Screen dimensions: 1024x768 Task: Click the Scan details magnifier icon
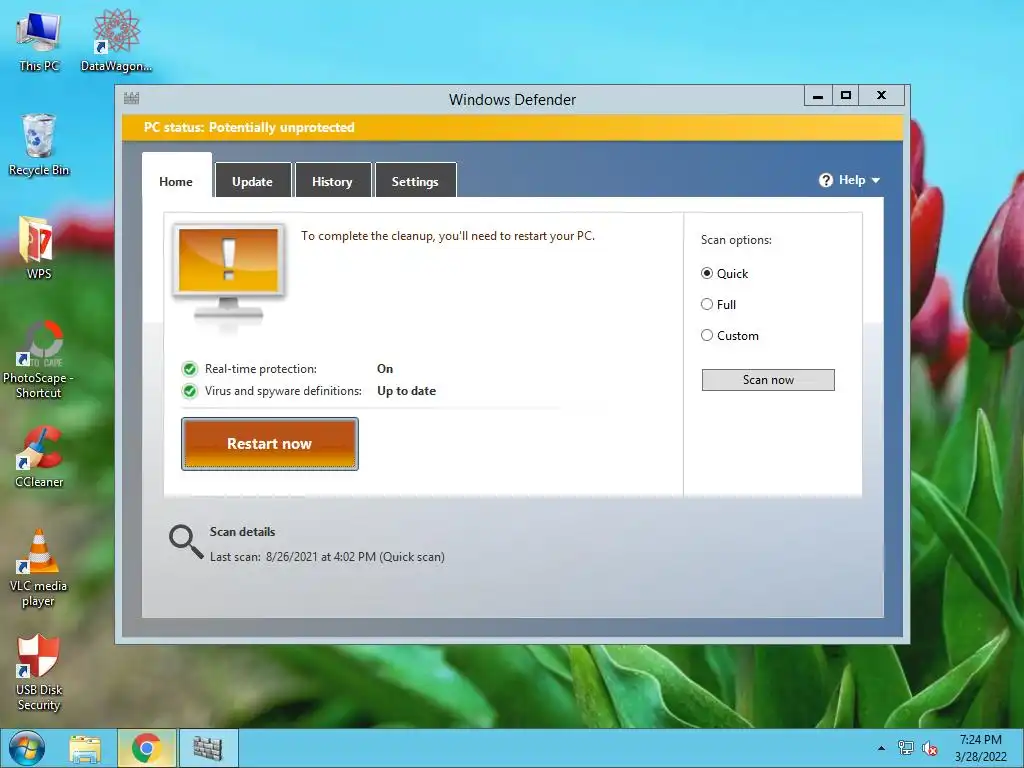coord(186,542)
